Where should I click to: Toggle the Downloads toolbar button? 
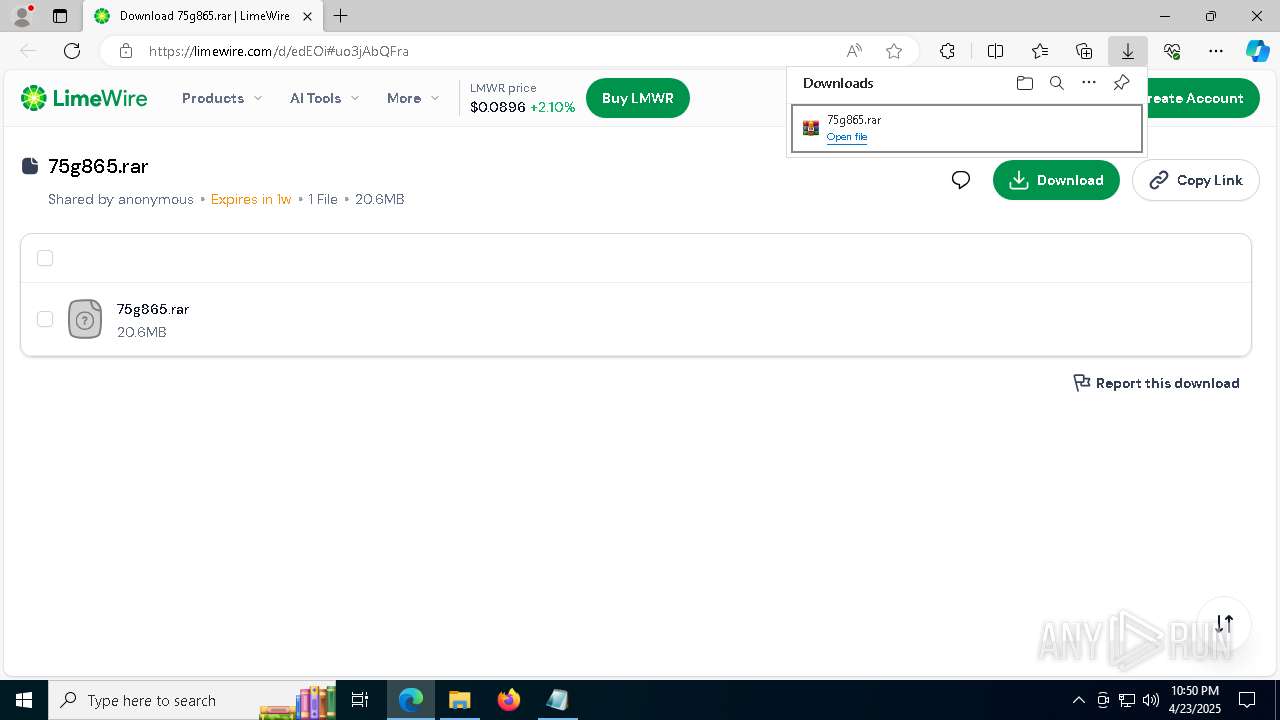[1128, 51]
